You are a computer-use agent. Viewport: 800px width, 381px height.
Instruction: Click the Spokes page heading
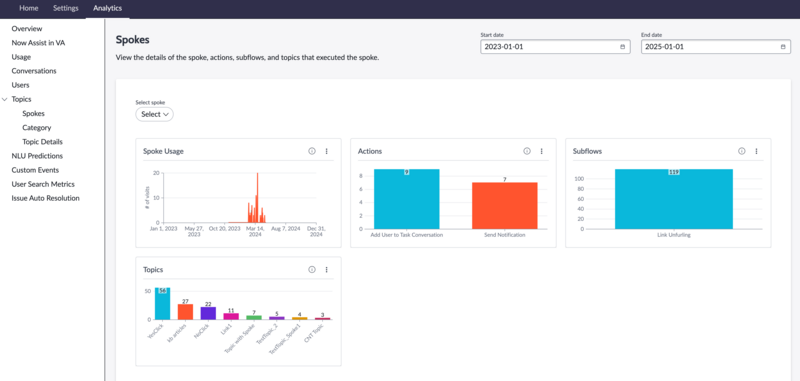coord(133,40)
